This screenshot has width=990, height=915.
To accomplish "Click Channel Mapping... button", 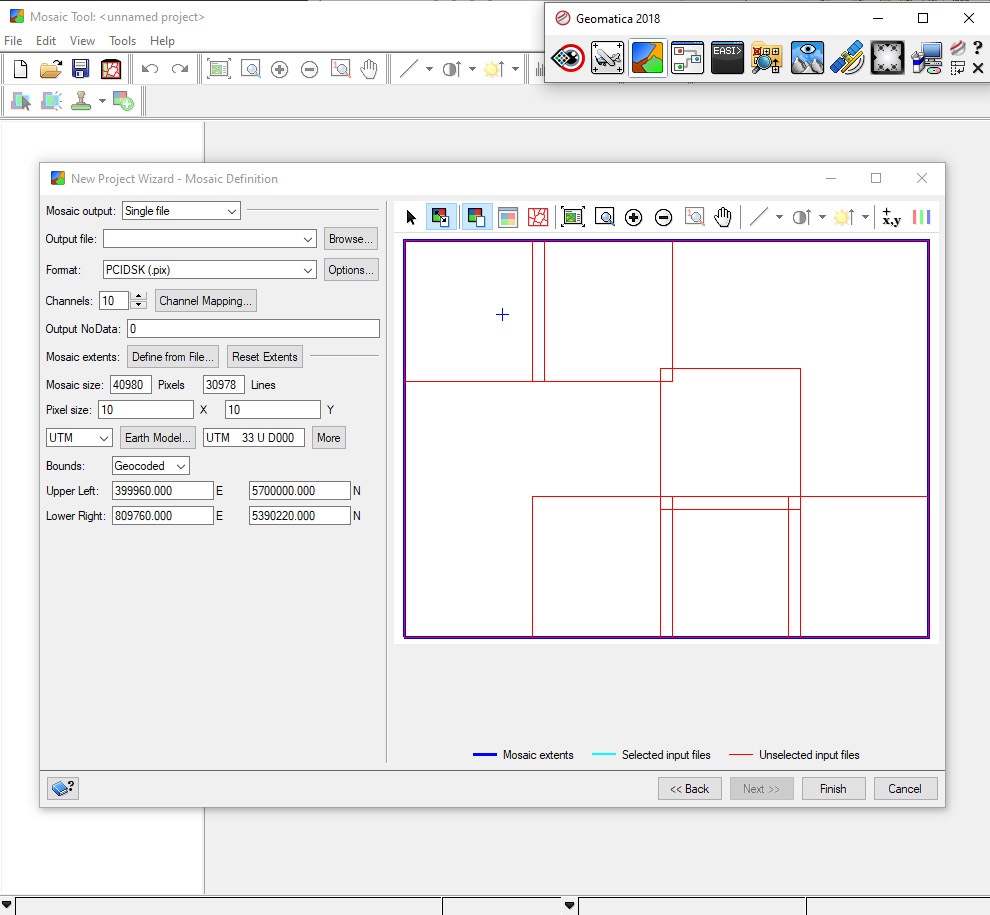I will pyautogui.click(x=205, y=301).
